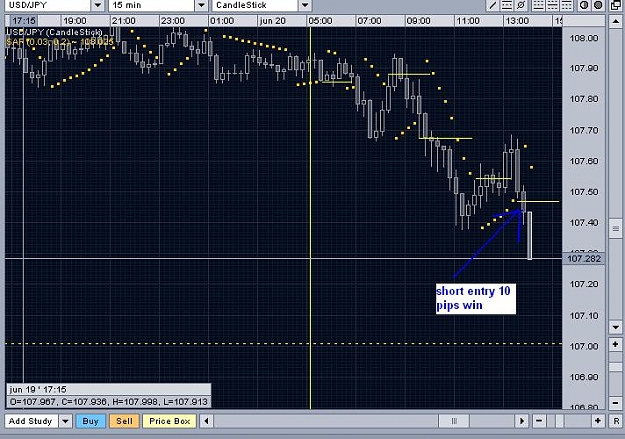Click the 11:00 time axis label

[468, 21]
